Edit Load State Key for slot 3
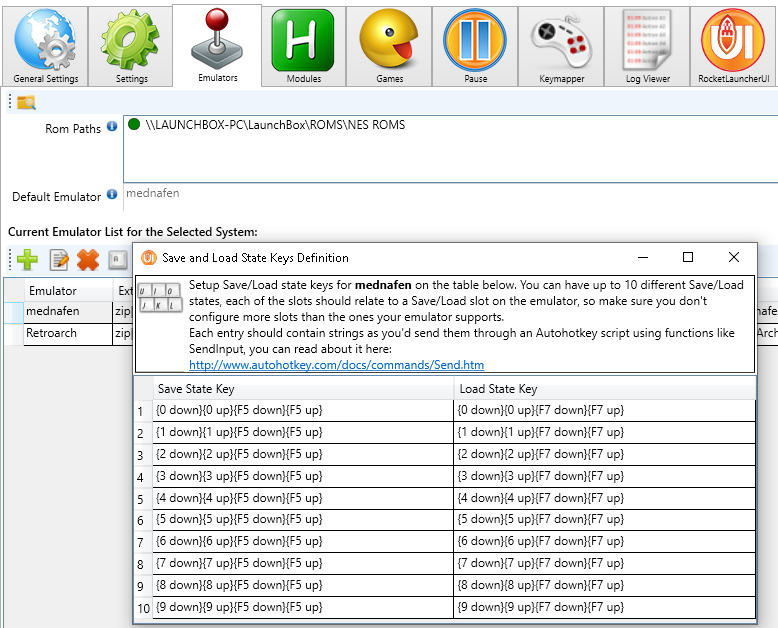This screenshot has height=628, width=778. pyautogui.click(x=605, y=454)
